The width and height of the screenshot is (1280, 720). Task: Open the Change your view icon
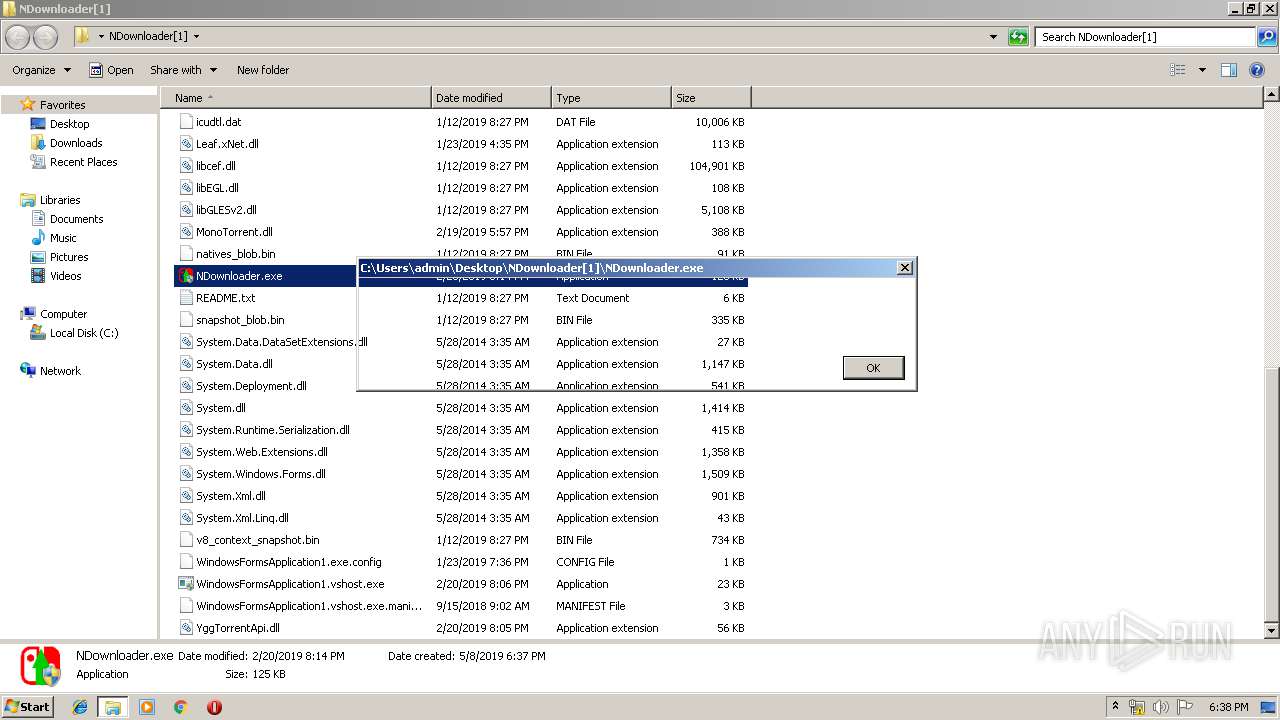pos(1178,70)
